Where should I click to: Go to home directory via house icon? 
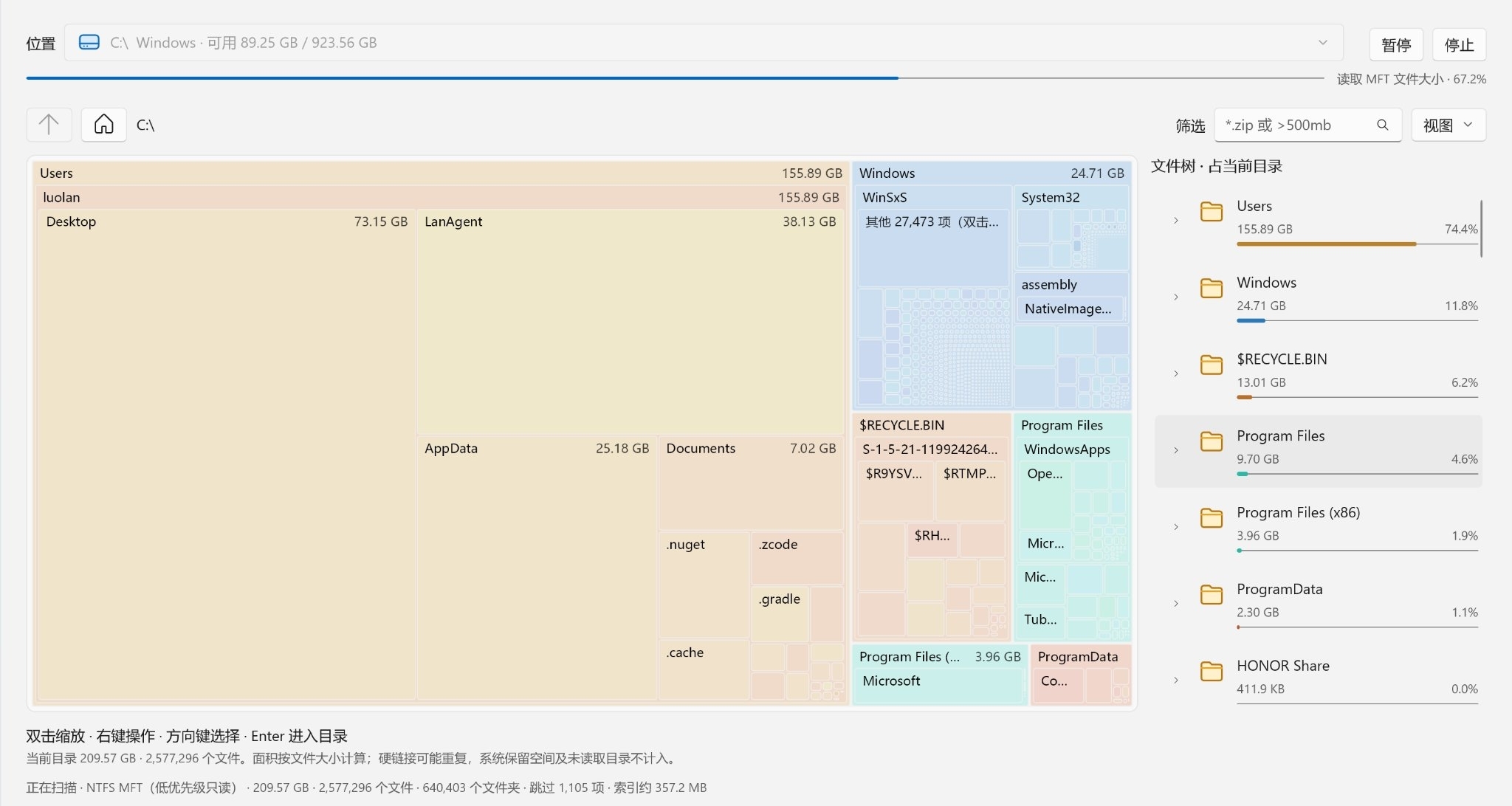(x=104, y=125)
